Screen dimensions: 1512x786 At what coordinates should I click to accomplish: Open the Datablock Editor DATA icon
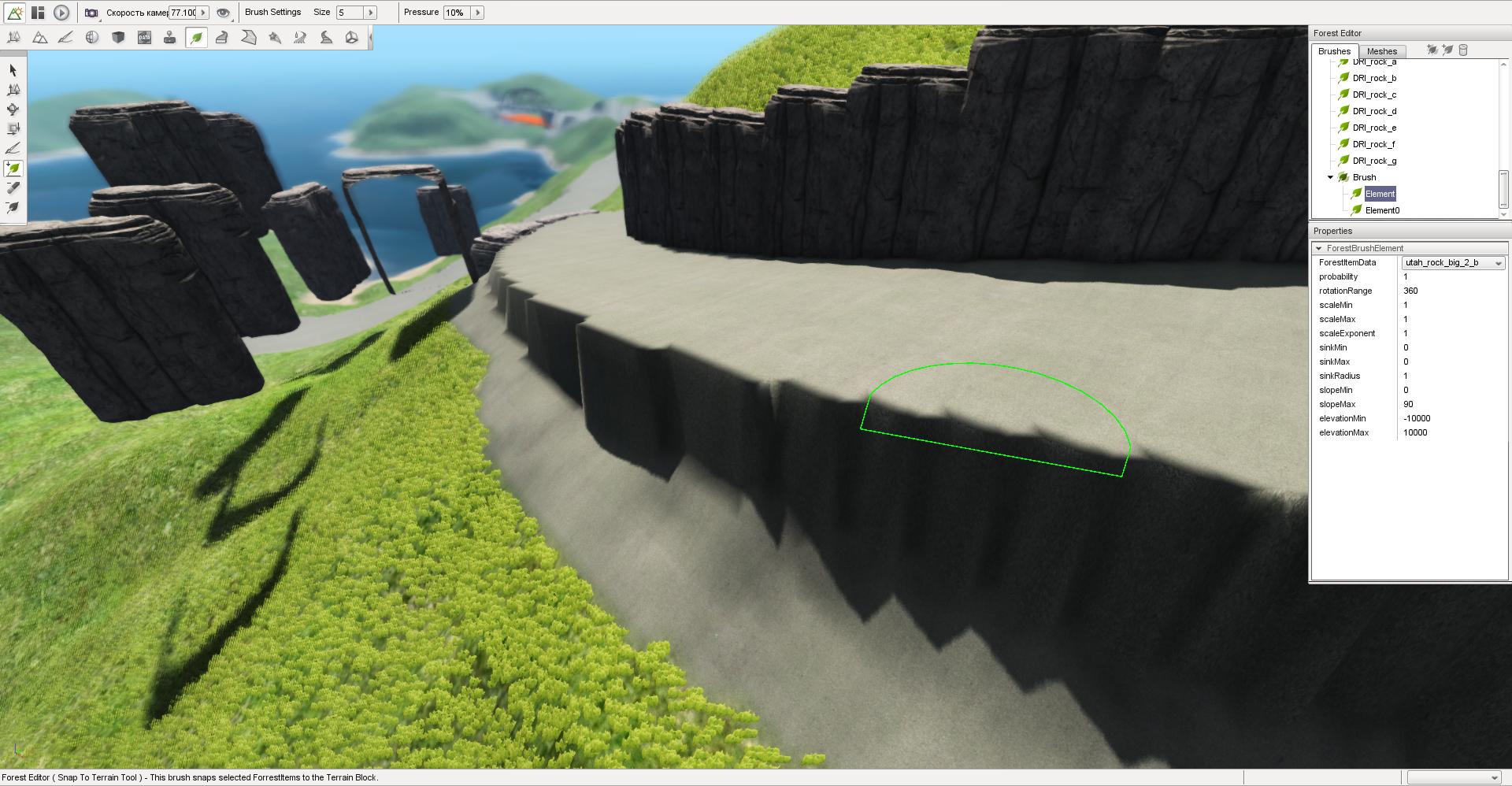coord(144,37)
